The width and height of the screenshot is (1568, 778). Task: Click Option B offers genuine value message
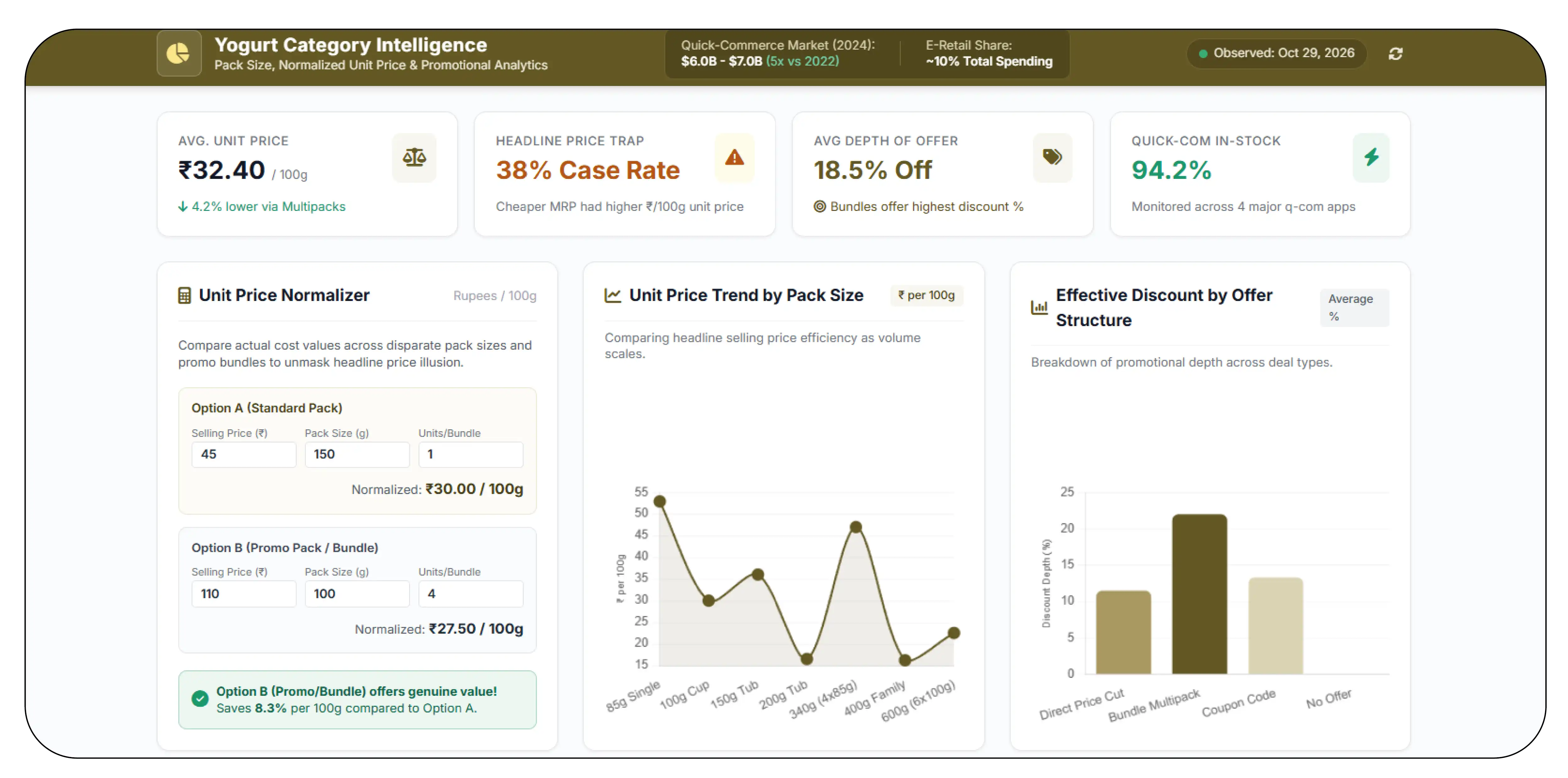(x=357, y=691)
